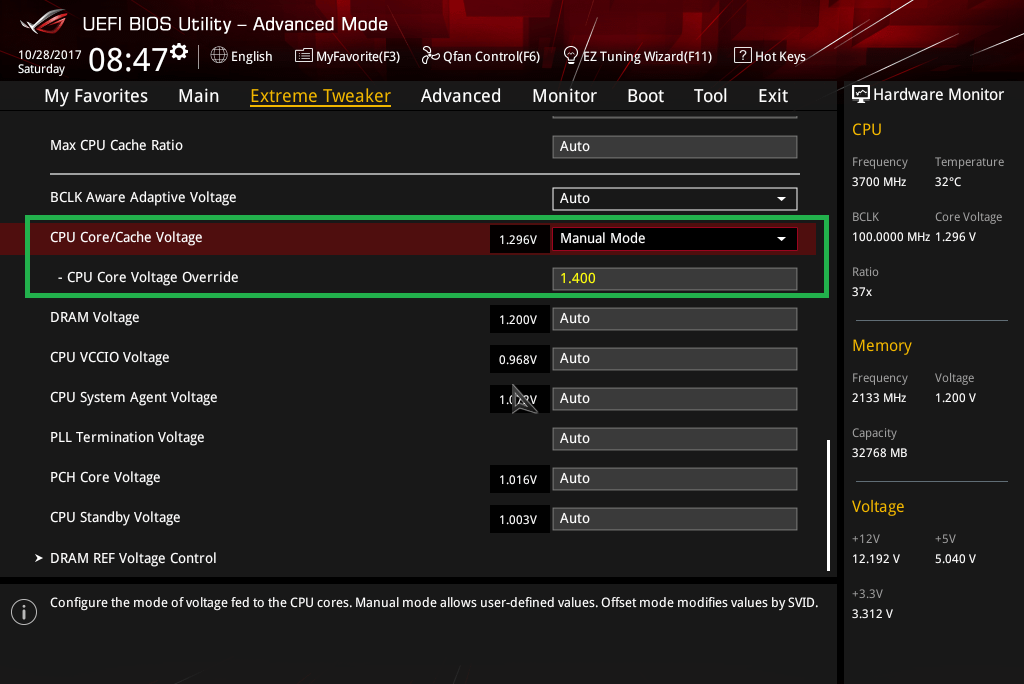Click the Max CPU Cache Ratio field
The image size is (1024, 684).
pyautogui.click(x=675, y=146)
